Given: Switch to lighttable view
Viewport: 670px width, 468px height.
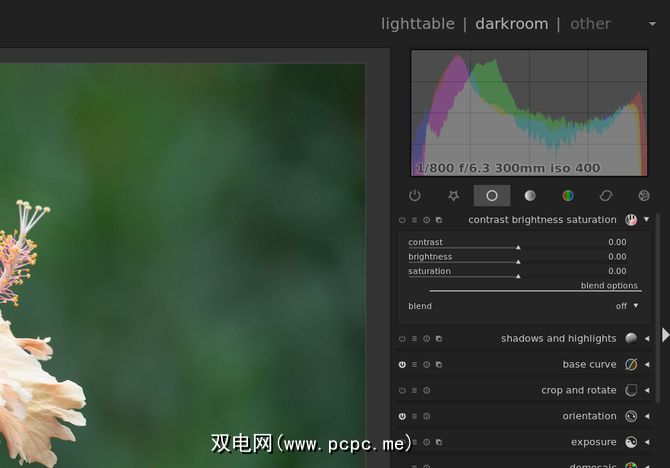Looking at the screenshot, I should click(x=417, y=24).
